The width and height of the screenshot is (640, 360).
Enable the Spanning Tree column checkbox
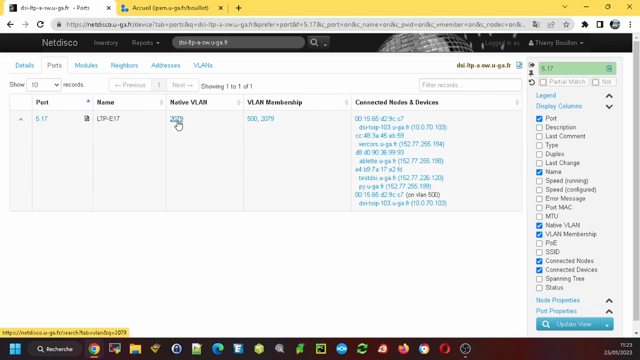point(539,279)
